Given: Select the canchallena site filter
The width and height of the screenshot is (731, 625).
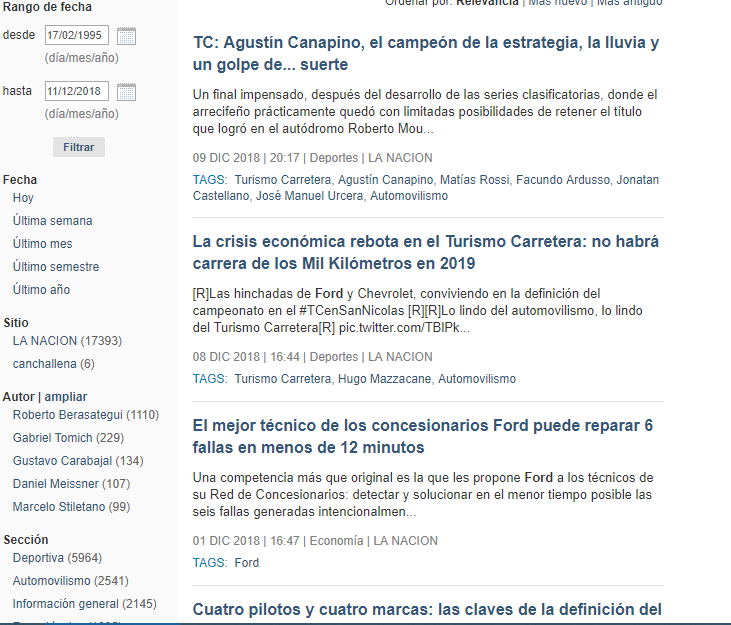Looking at the screenshot, I should click(x=53, y=364).
